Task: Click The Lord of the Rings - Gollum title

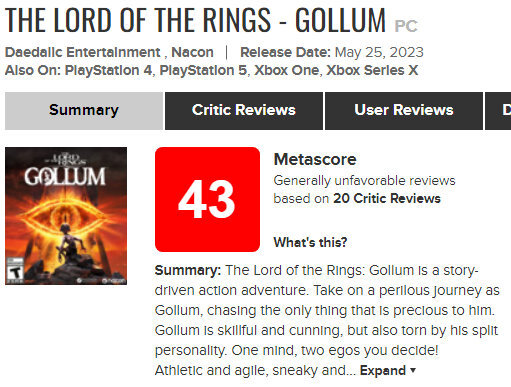Action: [x=195, y=20]
